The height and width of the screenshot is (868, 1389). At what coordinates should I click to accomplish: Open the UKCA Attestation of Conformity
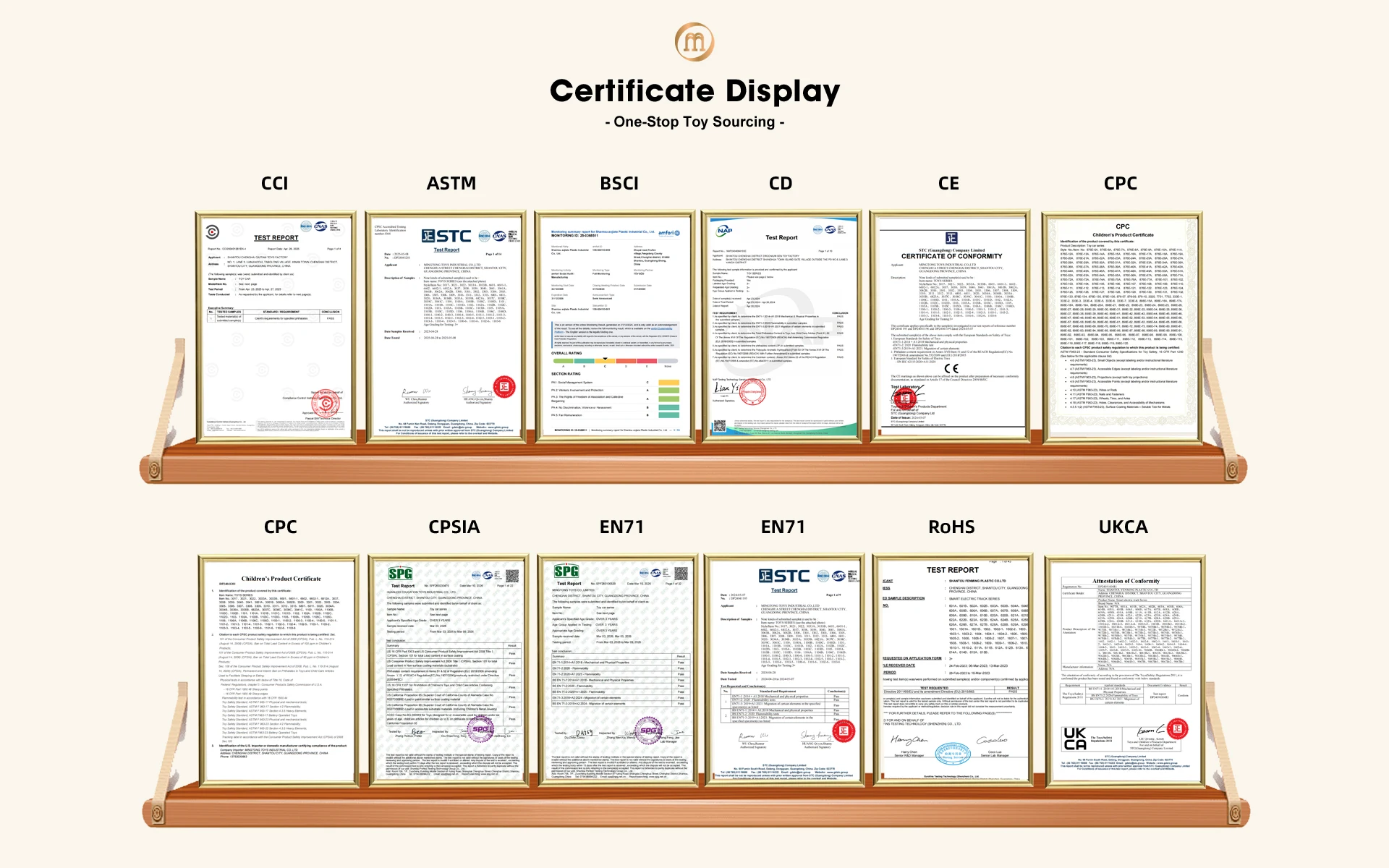tap(1125, 671)
